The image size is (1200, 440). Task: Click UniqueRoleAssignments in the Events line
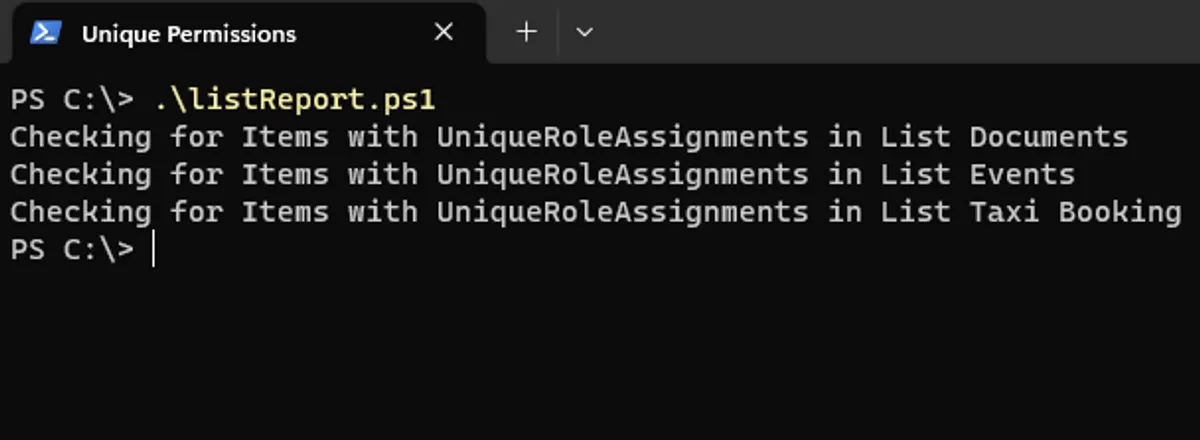622,174
